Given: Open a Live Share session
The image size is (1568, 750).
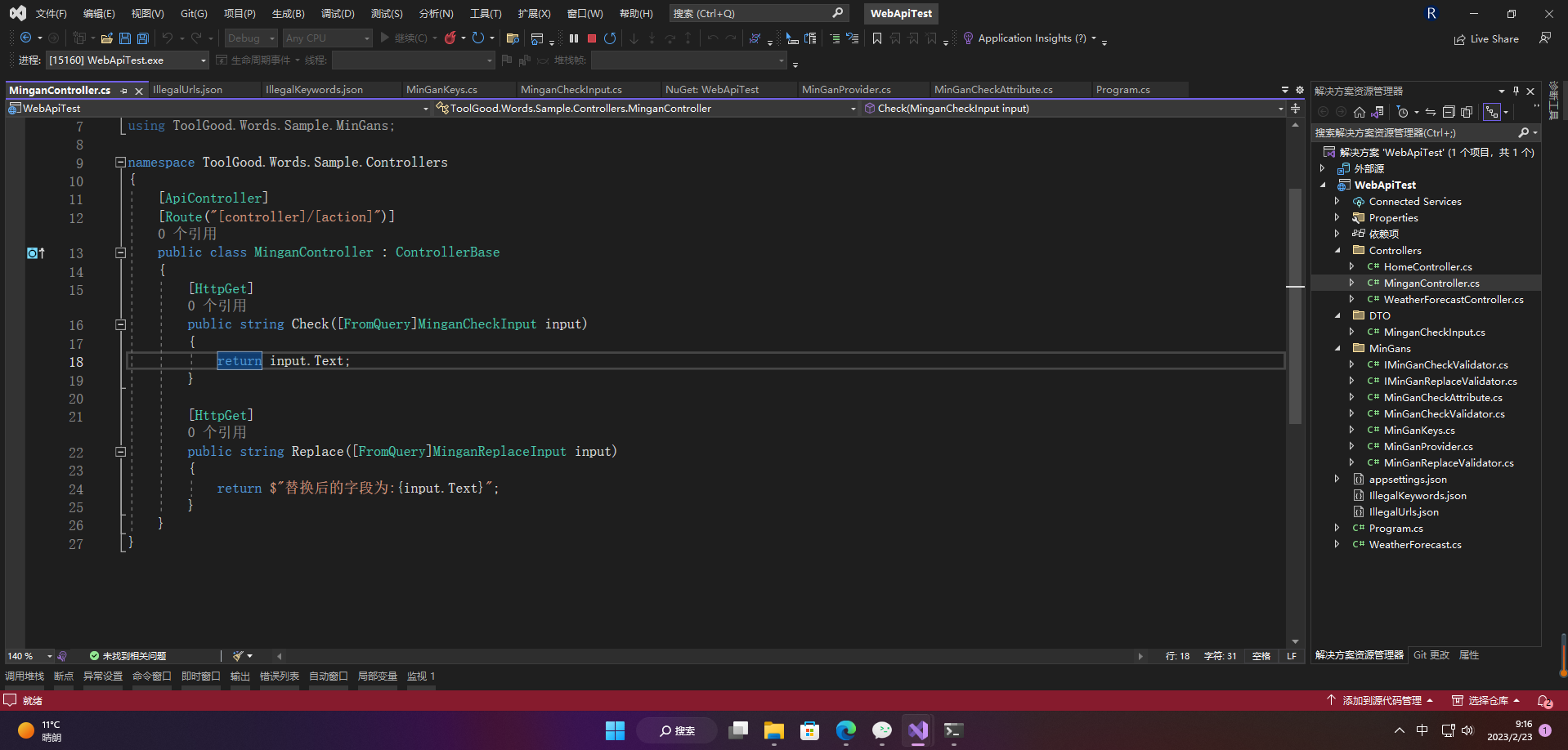Looking at the screenshot, I should (1487, 38).
